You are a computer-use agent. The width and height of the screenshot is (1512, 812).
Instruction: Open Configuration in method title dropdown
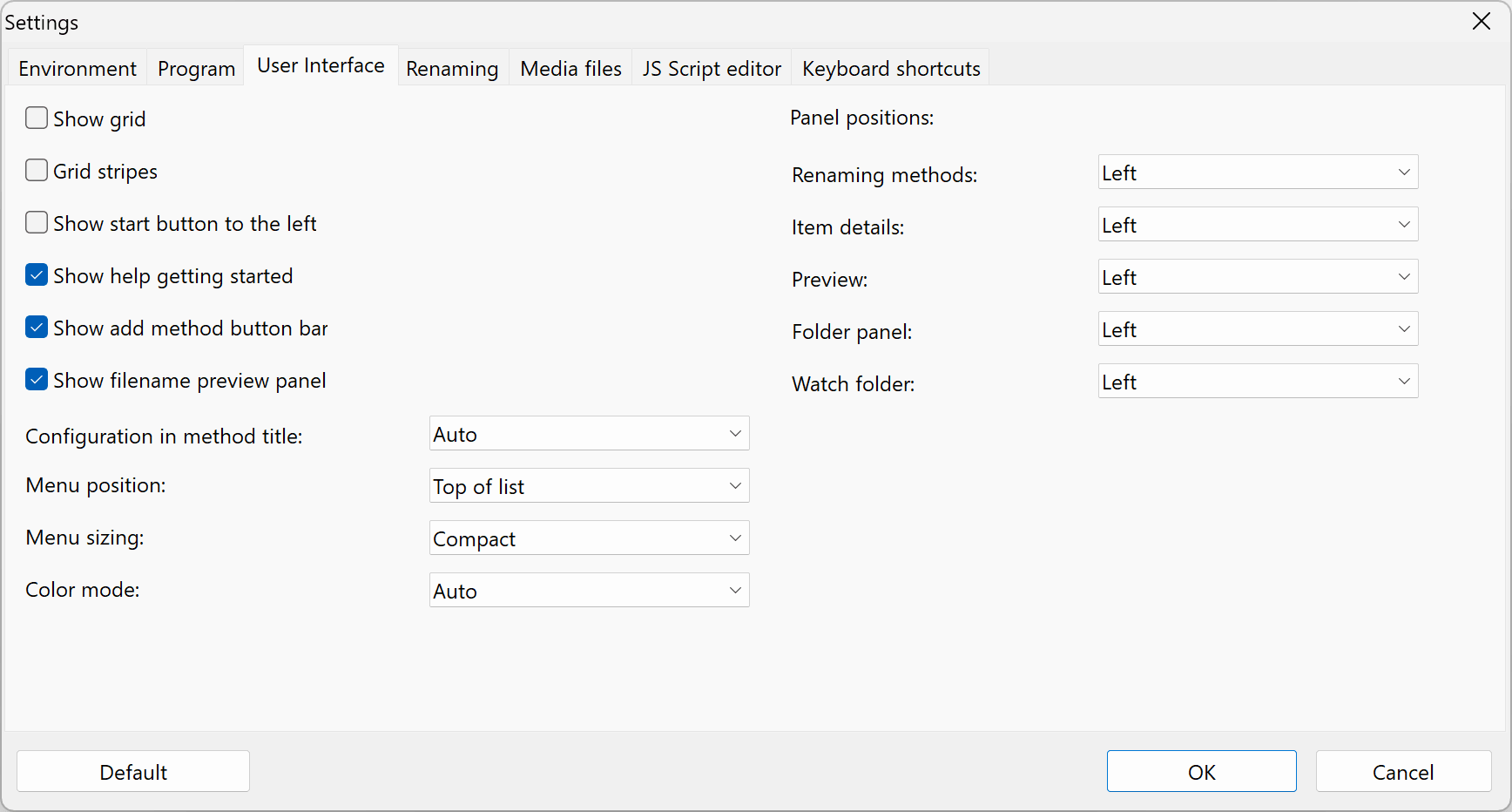pyautogui.click(x=589, y=434)
